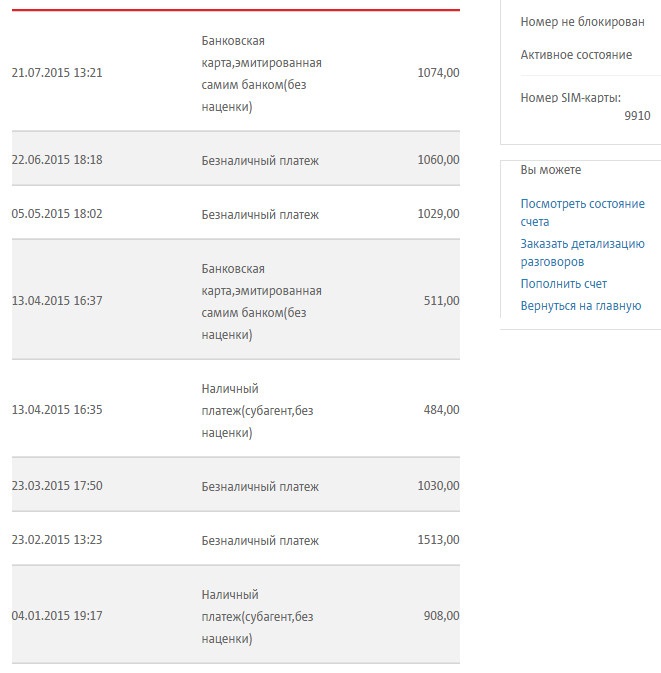This screenshot has width=661, height=673.
Task: Click the 1513,00 payment amount
Action: [x=438, y=540]
